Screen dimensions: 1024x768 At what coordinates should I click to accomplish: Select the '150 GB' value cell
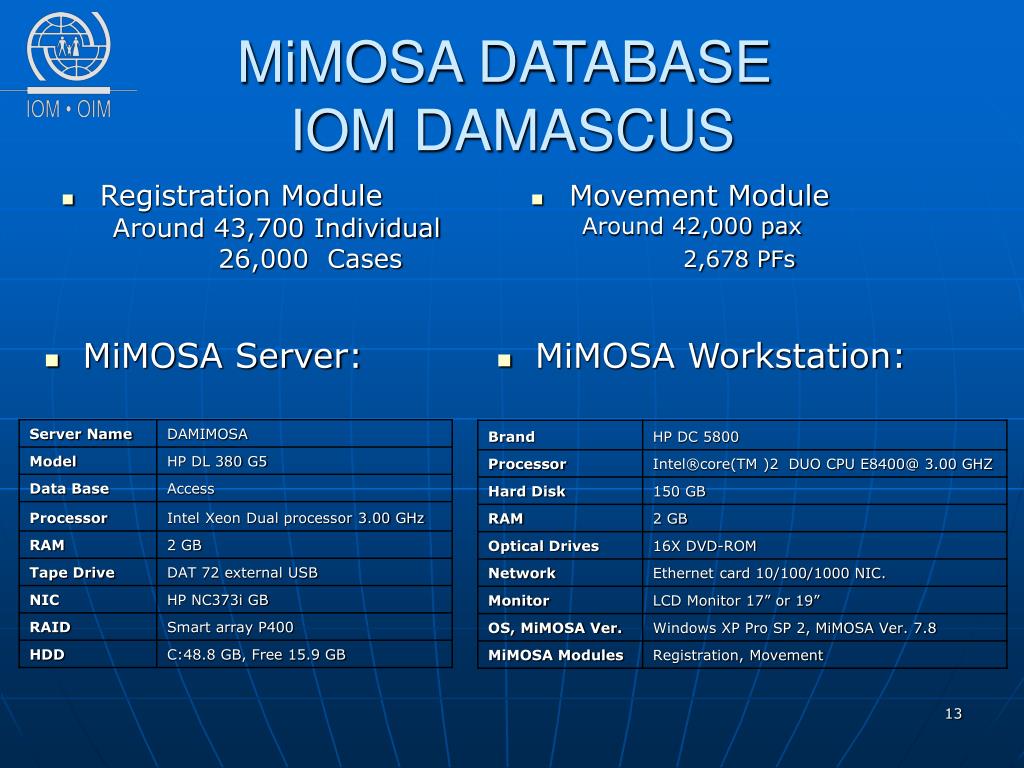(x=825, y=491)
